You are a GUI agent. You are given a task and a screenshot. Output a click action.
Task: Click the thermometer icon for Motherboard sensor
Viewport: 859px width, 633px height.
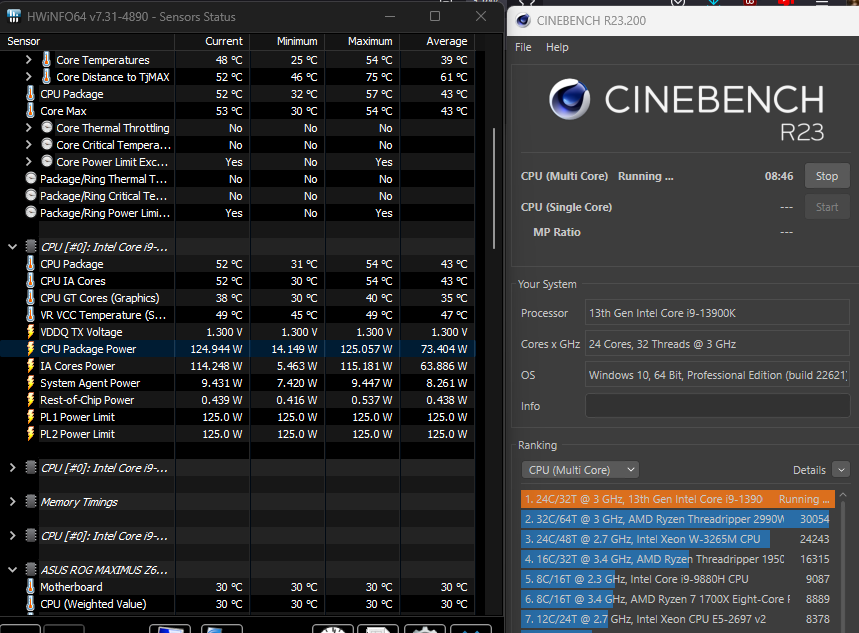pyautogui.click(x=31, y=586)
